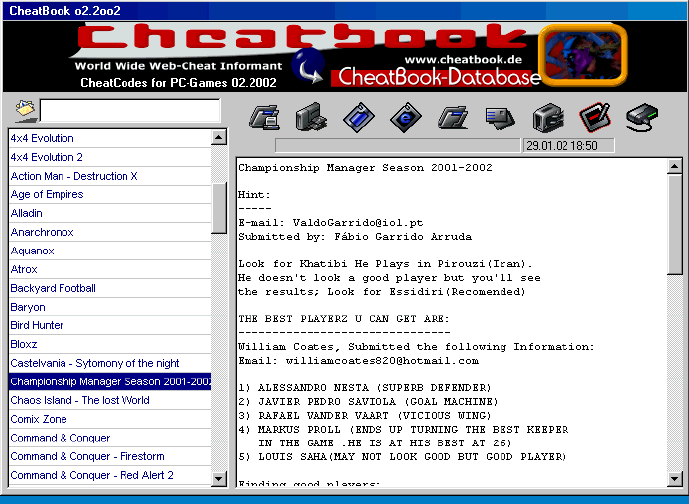This screenshot has height=504, width=689.
Task: Select Bloxz in the game list
Action: (x=110, y=344)
